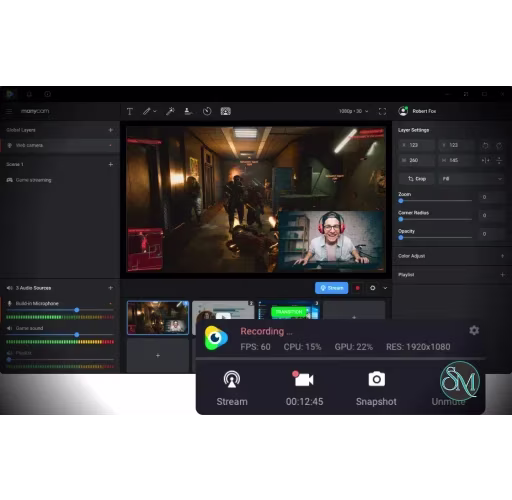The width and height of the screenshot is (512, 500).
Task: Expand the Color Adjust section
Action: (x=502, y=256)
